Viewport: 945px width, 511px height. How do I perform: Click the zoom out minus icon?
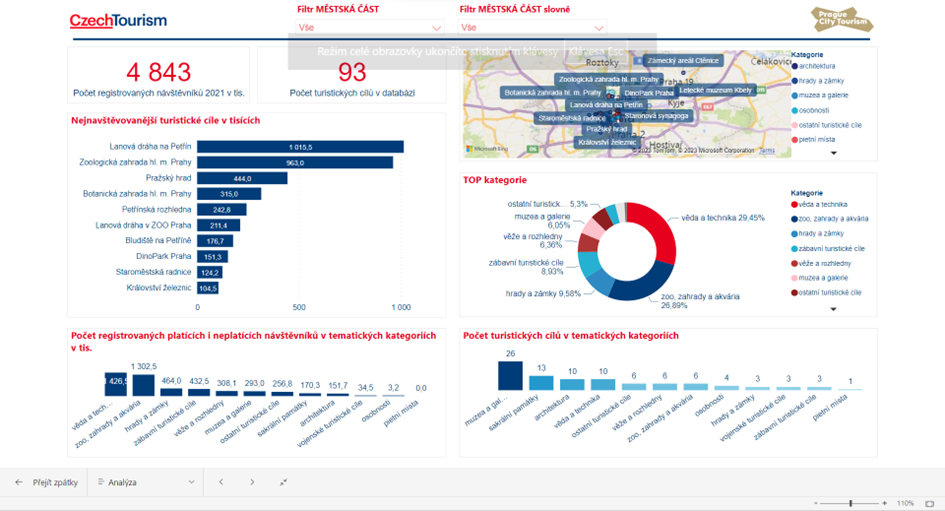[816, 503]
